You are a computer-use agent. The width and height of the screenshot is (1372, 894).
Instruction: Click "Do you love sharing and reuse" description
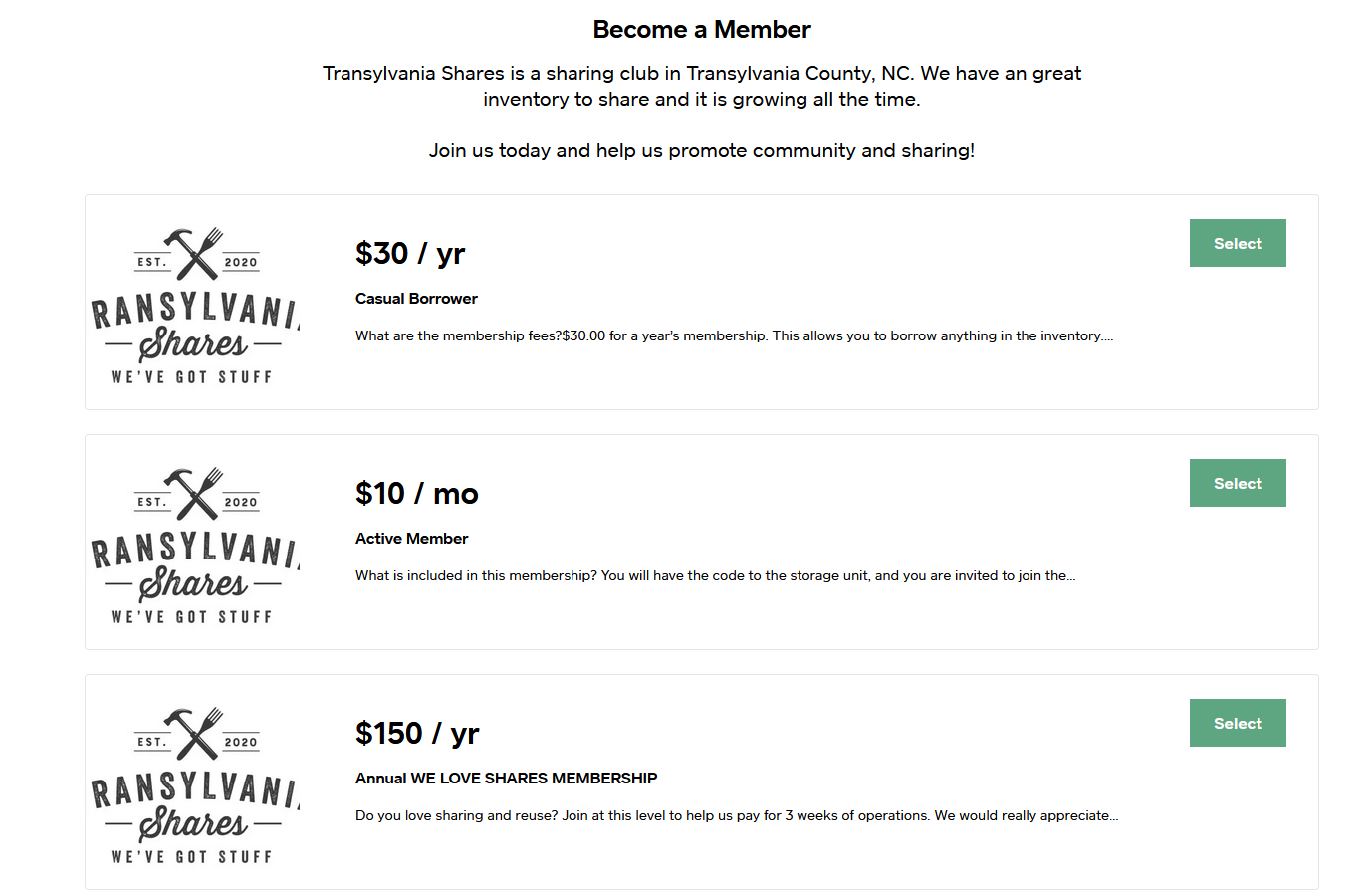click(736, 816)
